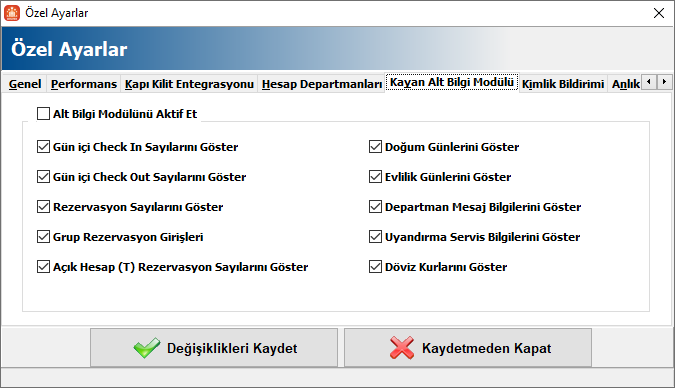Open the Genel tab
The width and height of the screenshot is (675, 388).
25,84
